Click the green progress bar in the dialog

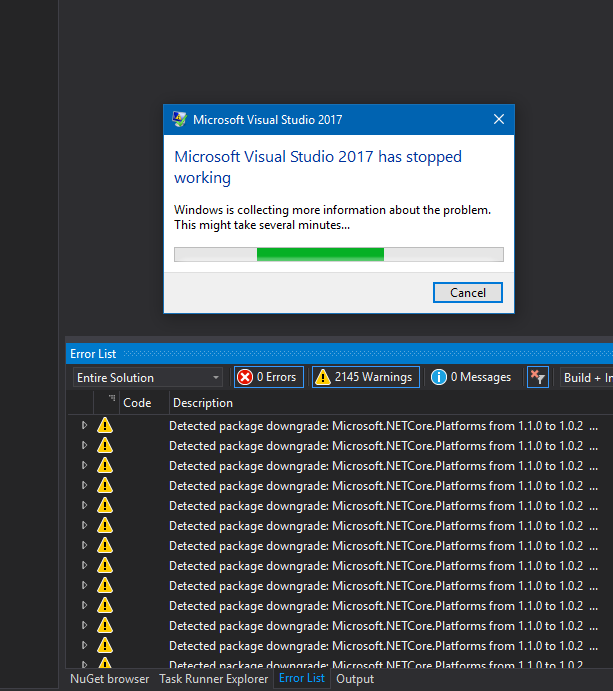click(x=338, y=254)
